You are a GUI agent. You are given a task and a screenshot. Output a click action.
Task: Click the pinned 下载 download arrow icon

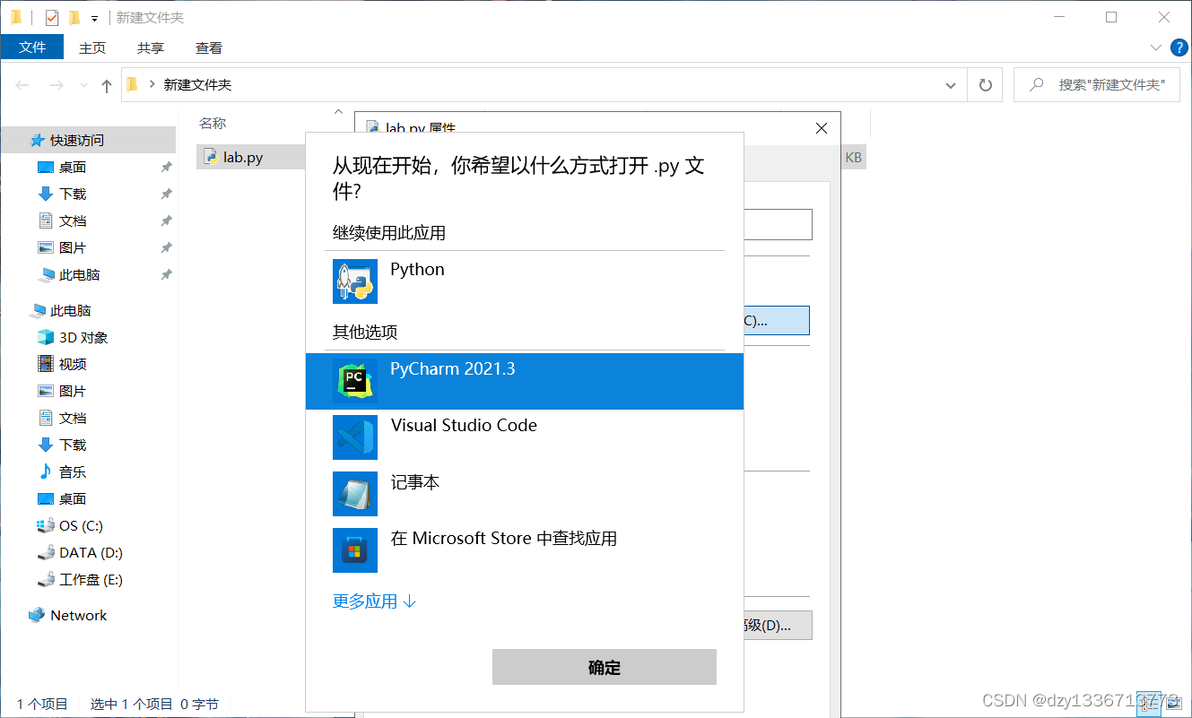(46, 194)
